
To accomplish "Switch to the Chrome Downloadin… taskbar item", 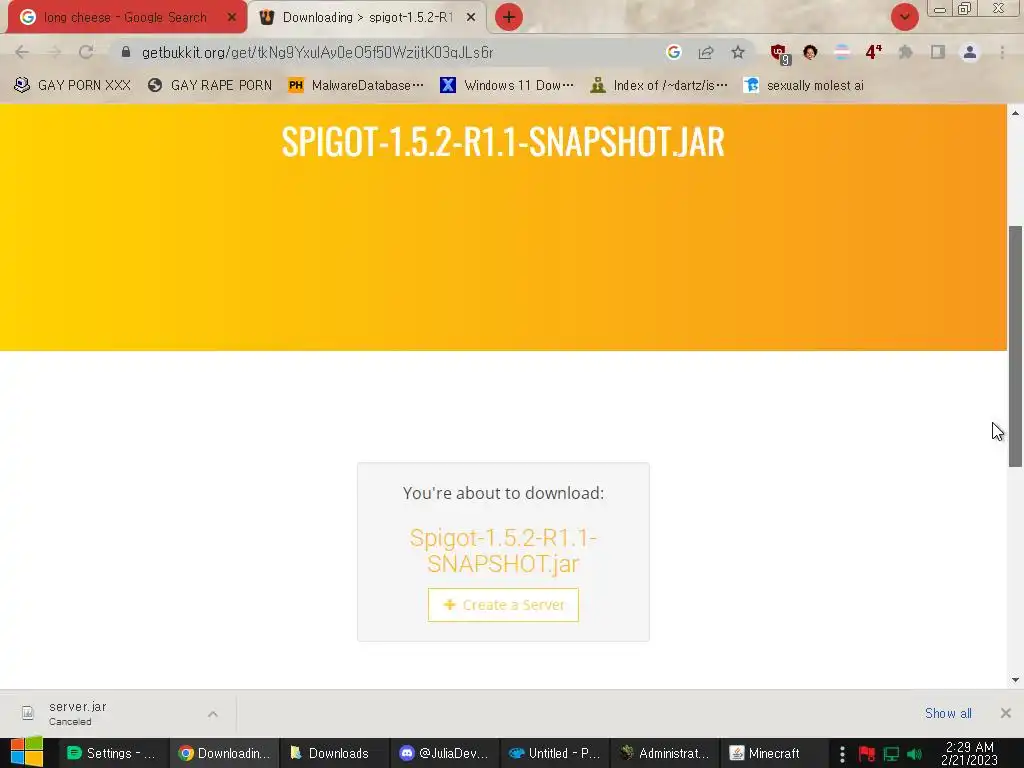I will click(225, 753).
